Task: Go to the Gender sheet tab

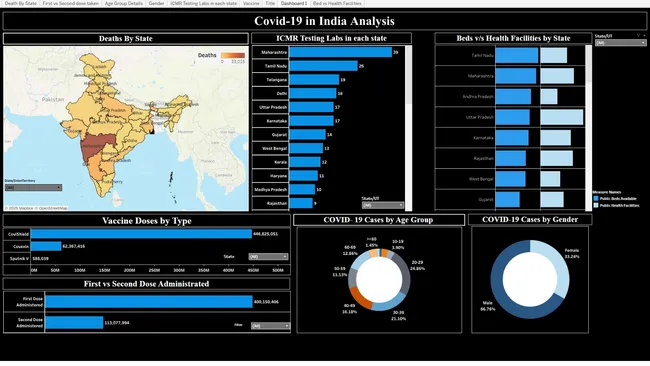Action: (x=156, y=3)
